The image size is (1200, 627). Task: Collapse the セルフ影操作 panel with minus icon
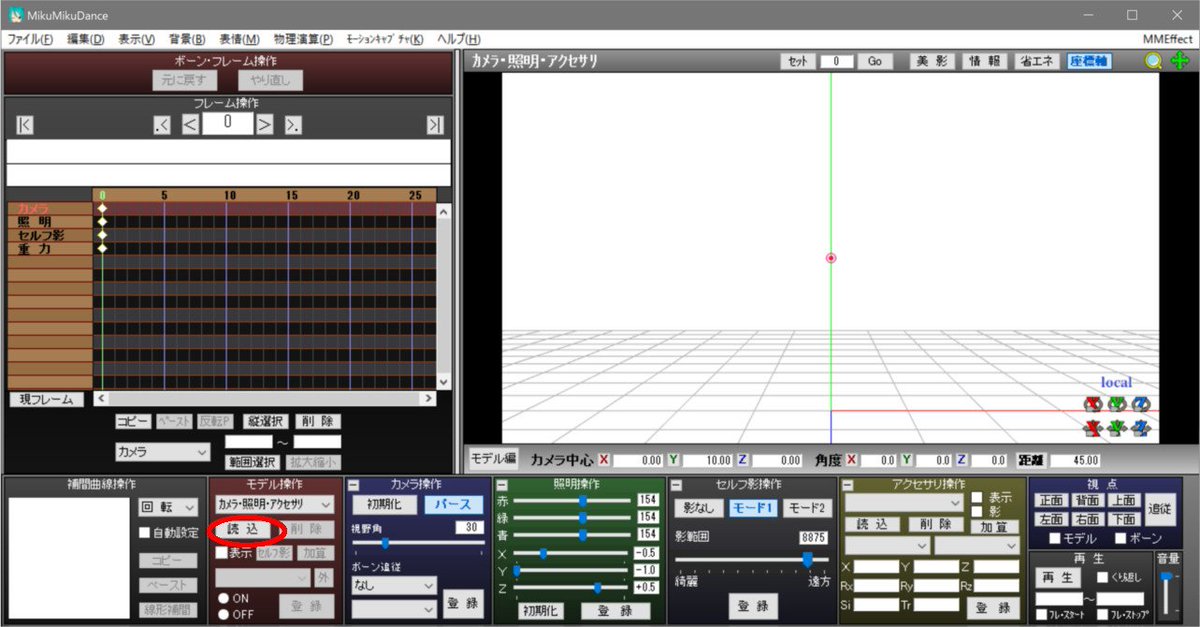[675, 485]
